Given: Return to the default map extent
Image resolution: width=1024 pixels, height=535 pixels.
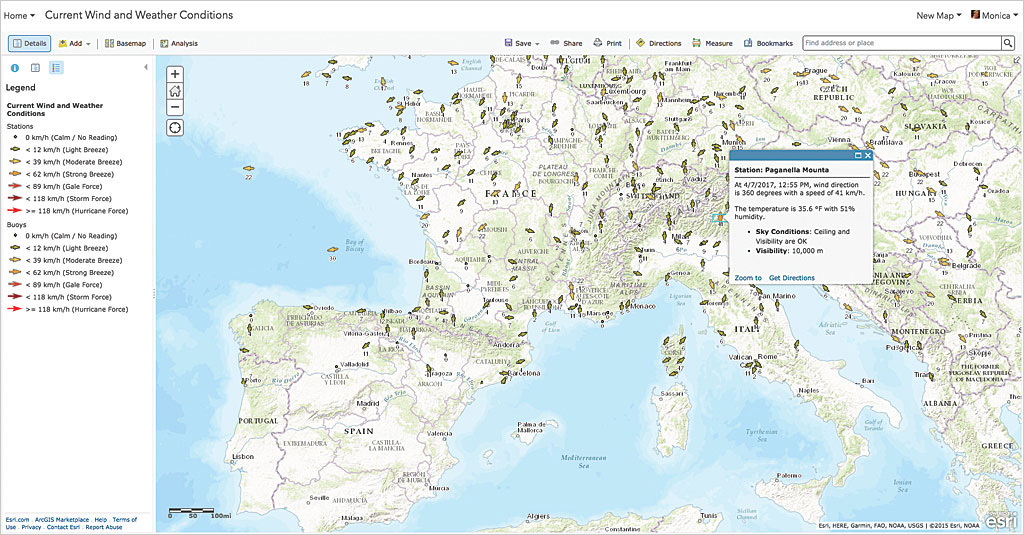Looking at the screenshot, I should (x=175, y=90).
